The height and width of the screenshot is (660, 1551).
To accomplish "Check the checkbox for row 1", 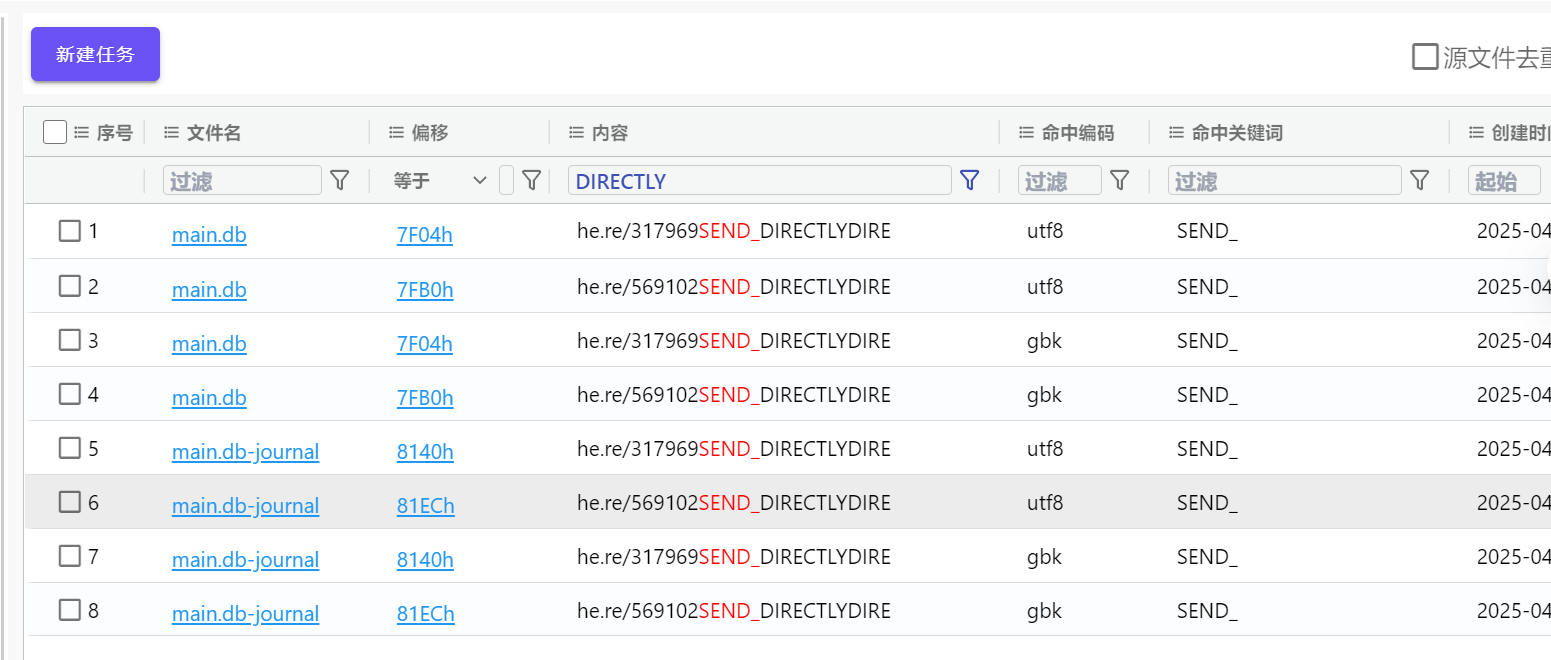I will (69, 231).
